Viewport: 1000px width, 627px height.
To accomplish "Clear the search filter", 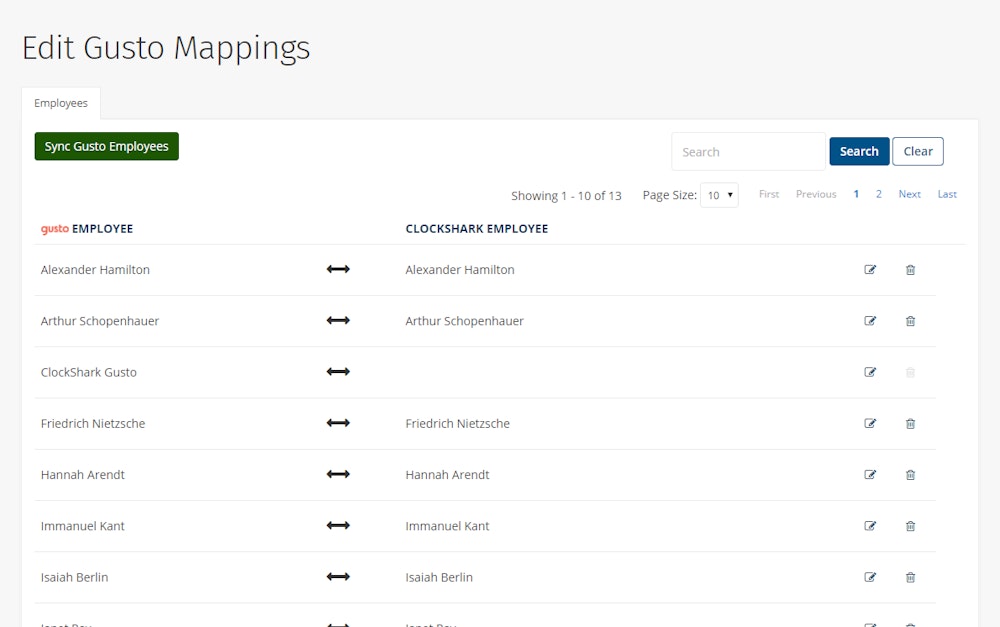I will tap(918, 152).
